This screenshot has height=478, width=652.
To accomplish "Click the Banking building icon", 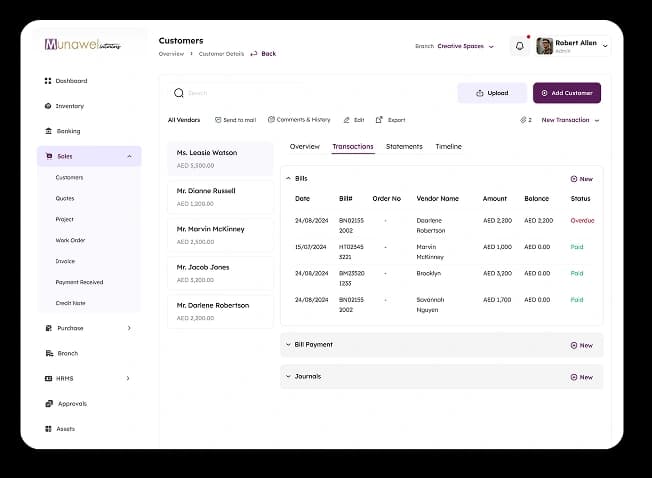I will [48, 131].
